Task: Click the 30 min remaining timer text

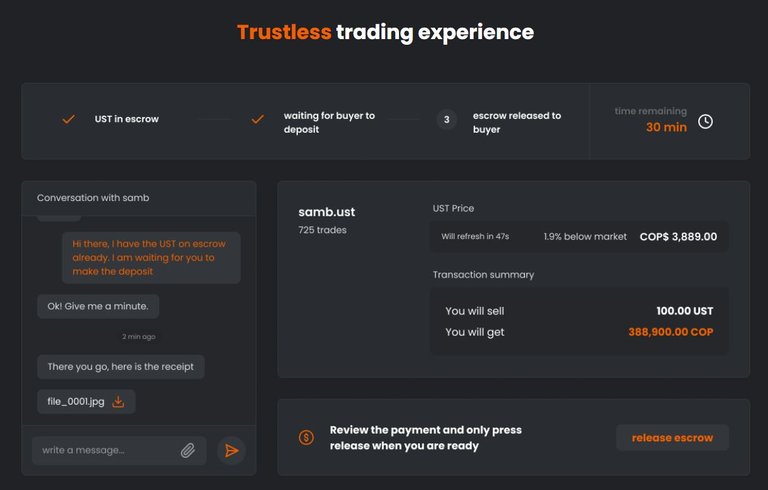Action: tap(666, 127)
